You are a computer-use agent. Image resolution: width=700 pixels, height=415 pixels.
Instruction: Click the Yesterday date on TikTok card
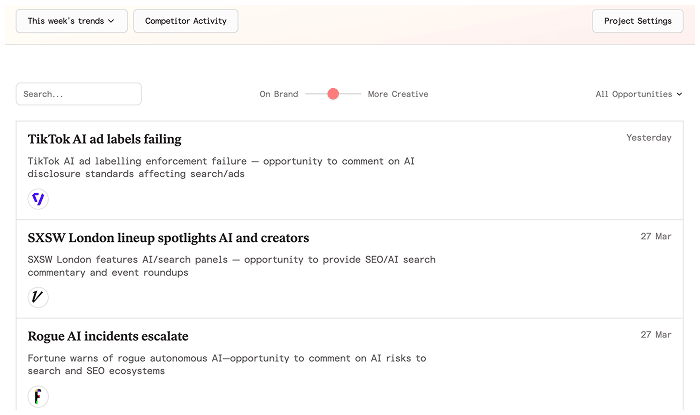click(649, 138)
